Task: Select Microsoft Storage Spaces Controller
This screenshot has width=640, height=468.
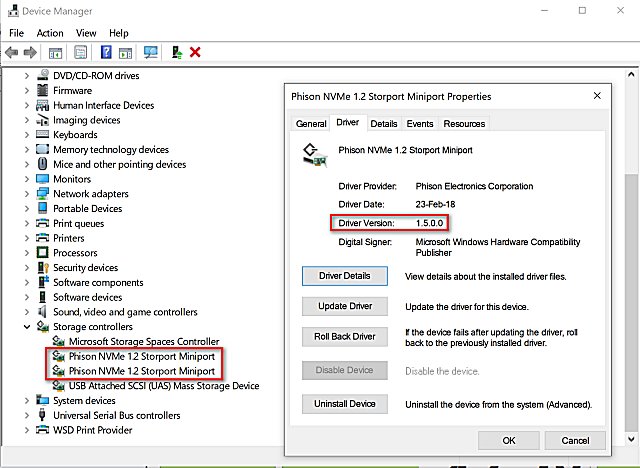Action: [144, 341]
